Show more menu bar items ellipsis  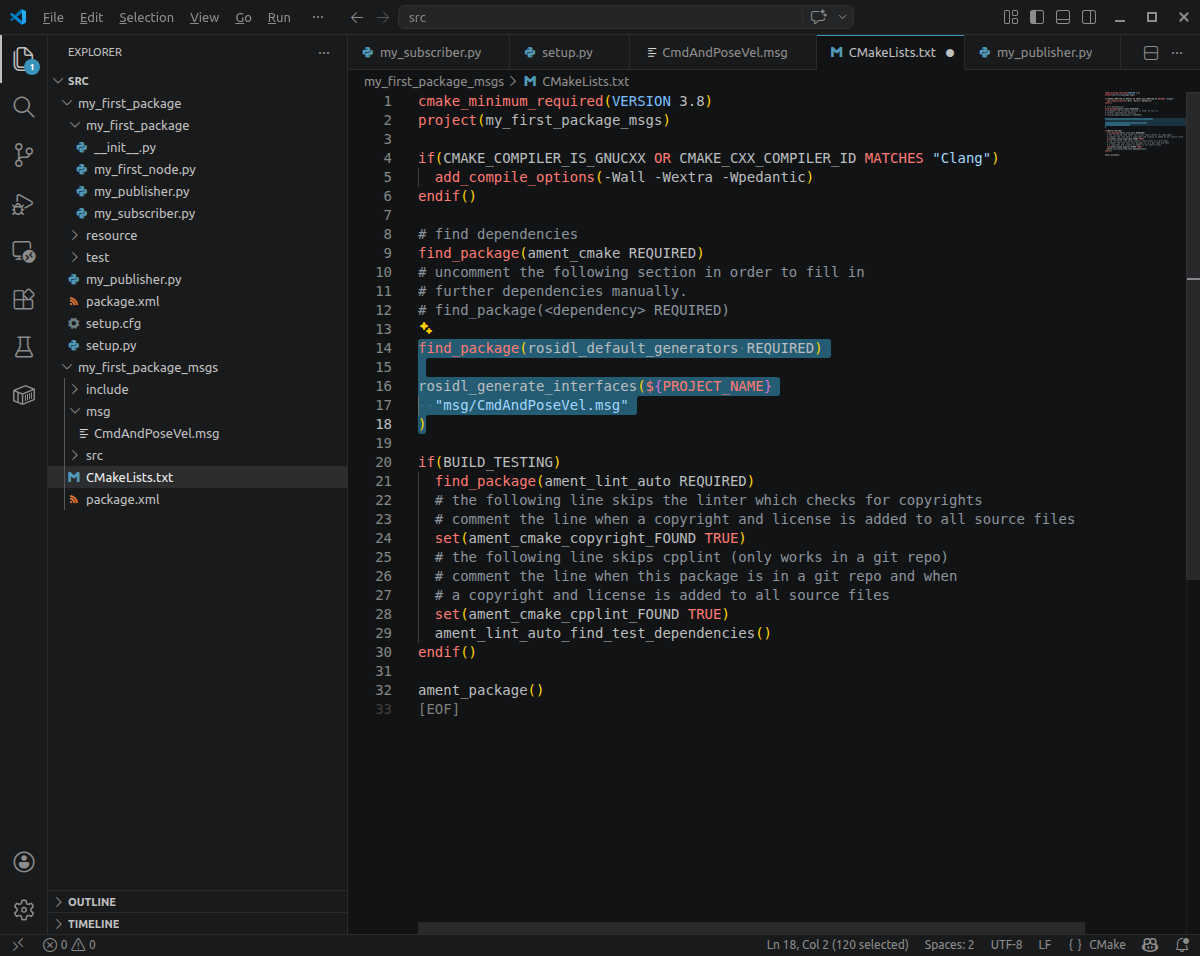tap(318, 17)
